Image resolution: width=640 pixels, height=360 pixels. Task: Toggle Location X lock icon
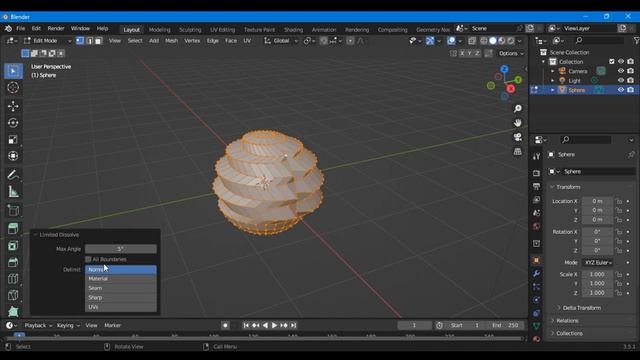619,201
